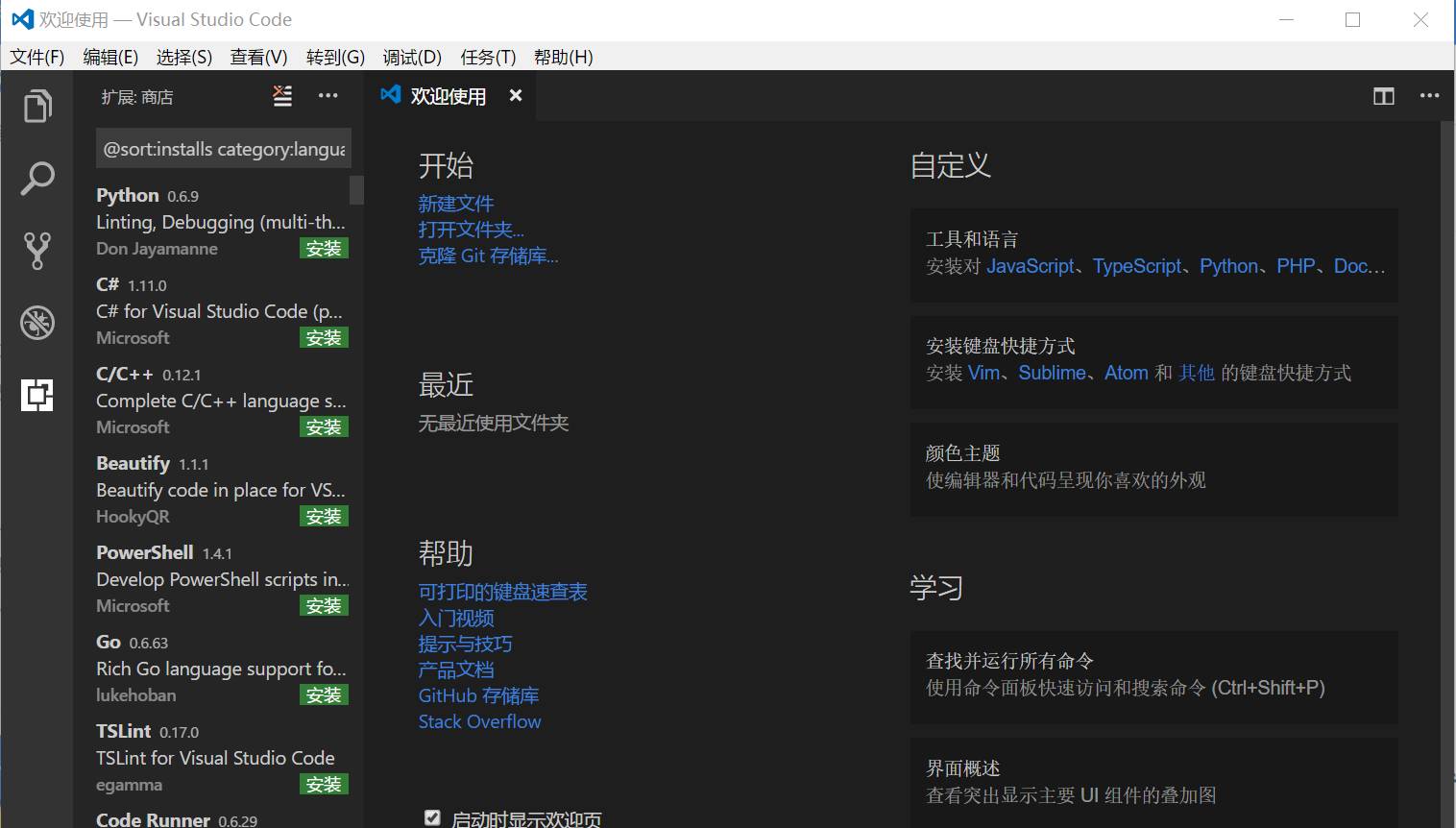Install the C# extension
The height and width of the screenshot is (828, 1456).
(x=324, y=338)
